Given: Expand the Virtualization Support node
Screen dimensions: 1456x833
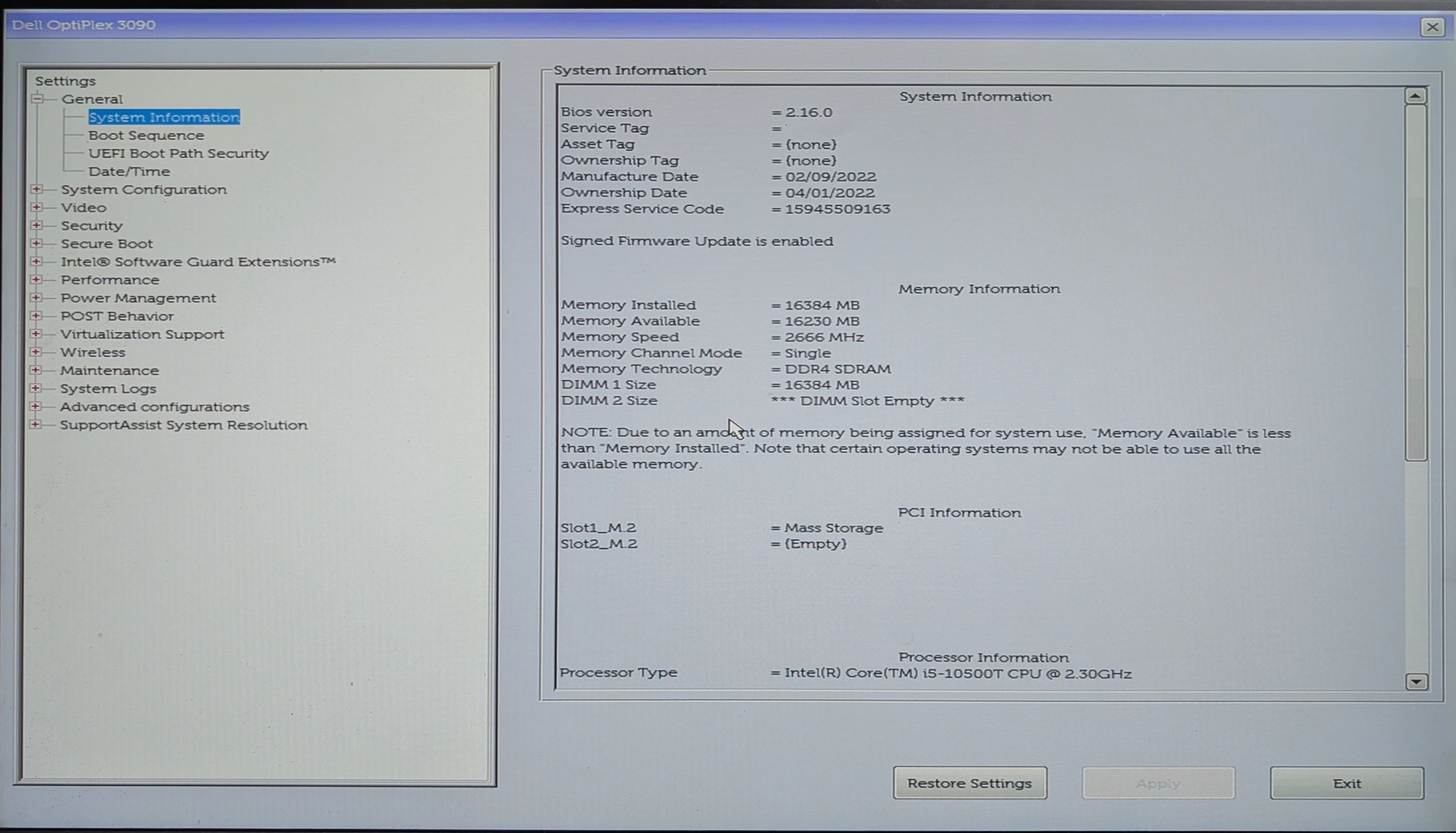Looking at the screenshot, I should click(x=36, y=333).
